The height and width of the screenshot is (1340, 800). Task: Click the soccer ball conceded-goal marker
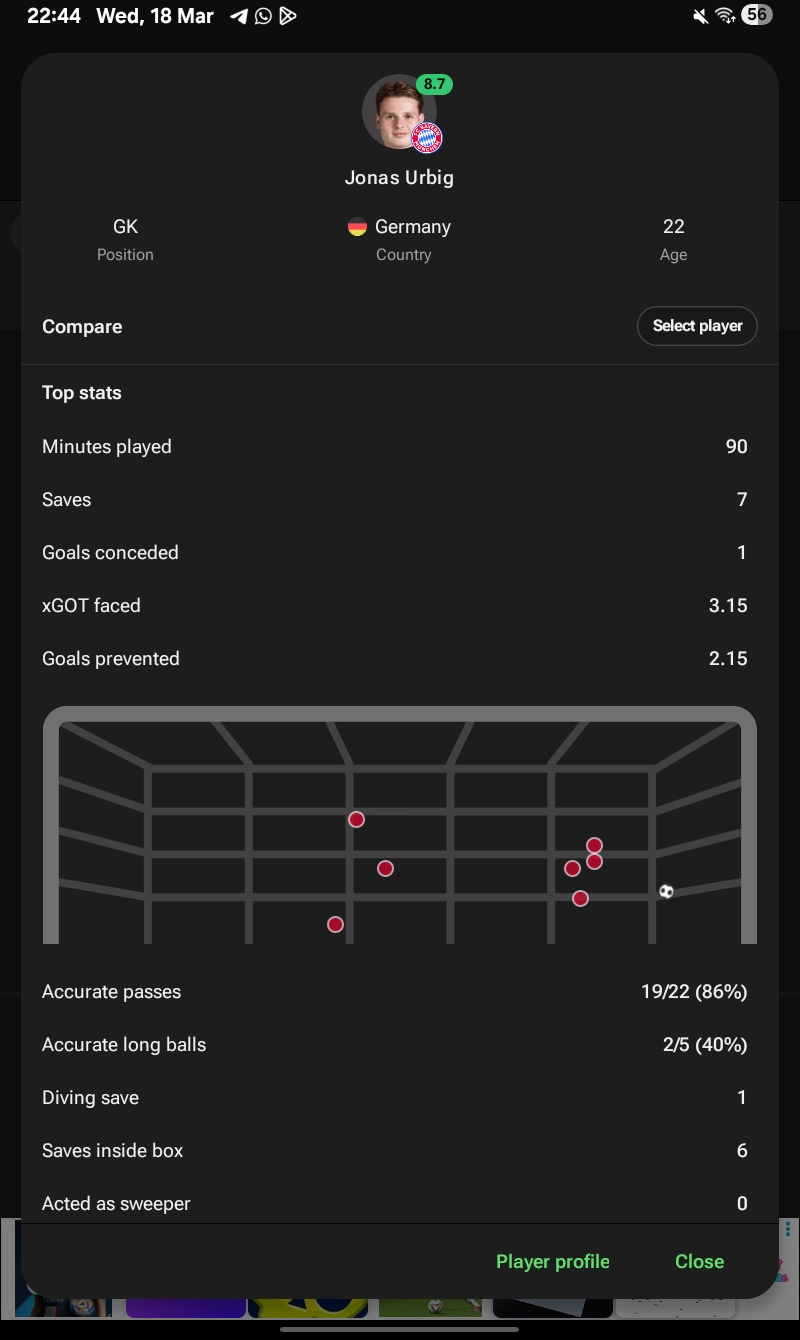[666, 891]
